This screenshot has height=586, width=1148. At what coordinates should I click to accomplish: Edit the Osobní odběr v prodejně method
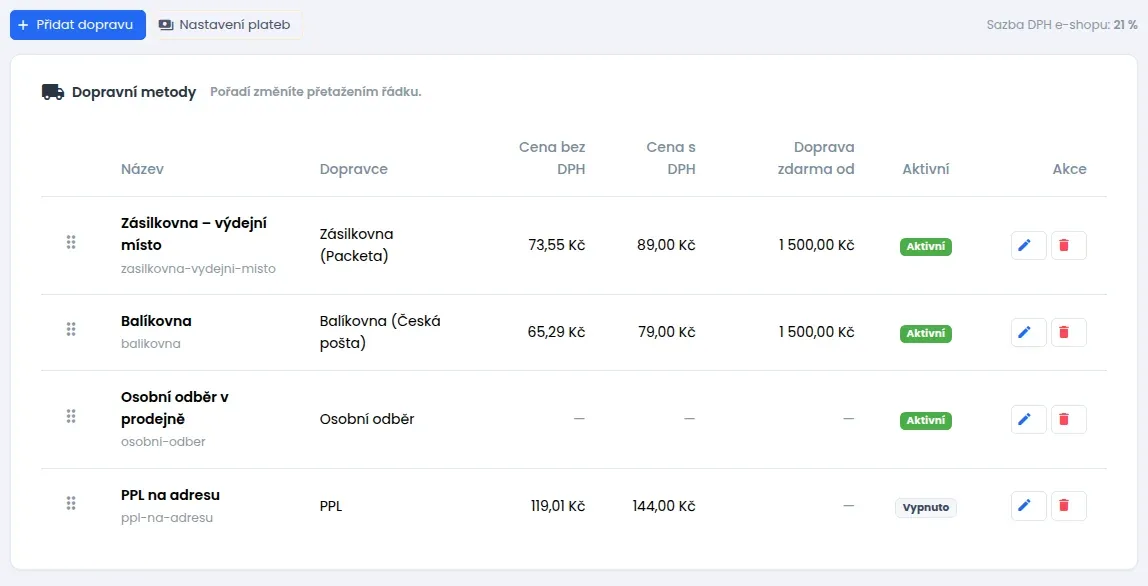tap(1028, 420)
